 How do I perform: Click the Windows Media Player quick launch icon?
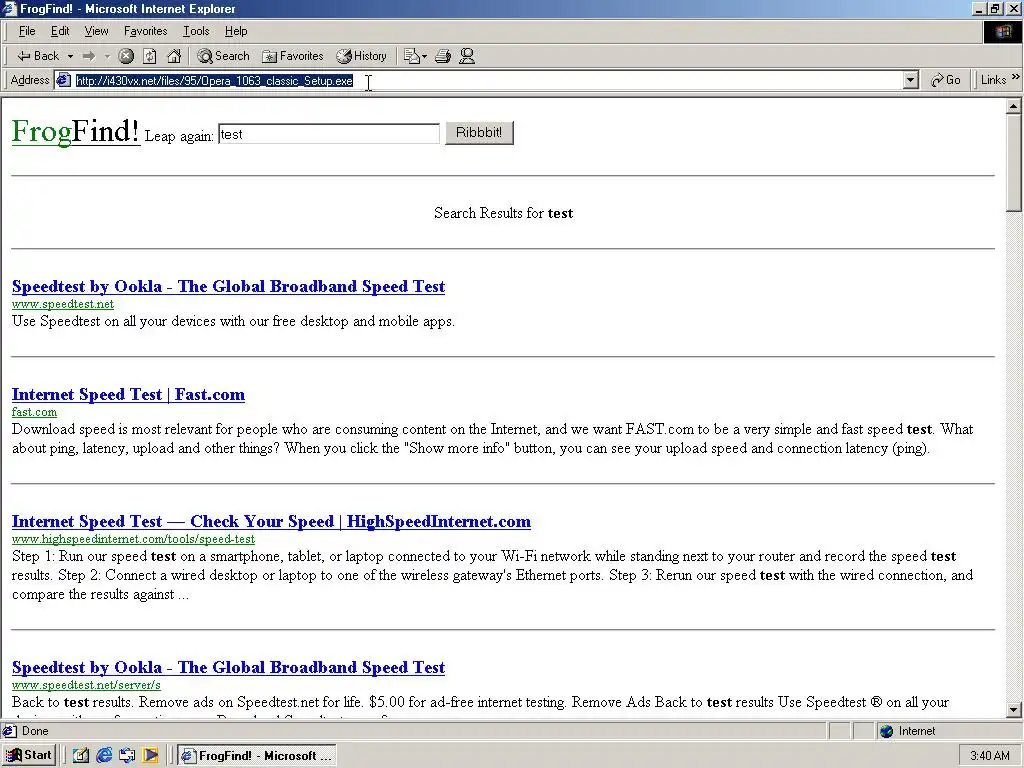point(151,755)
